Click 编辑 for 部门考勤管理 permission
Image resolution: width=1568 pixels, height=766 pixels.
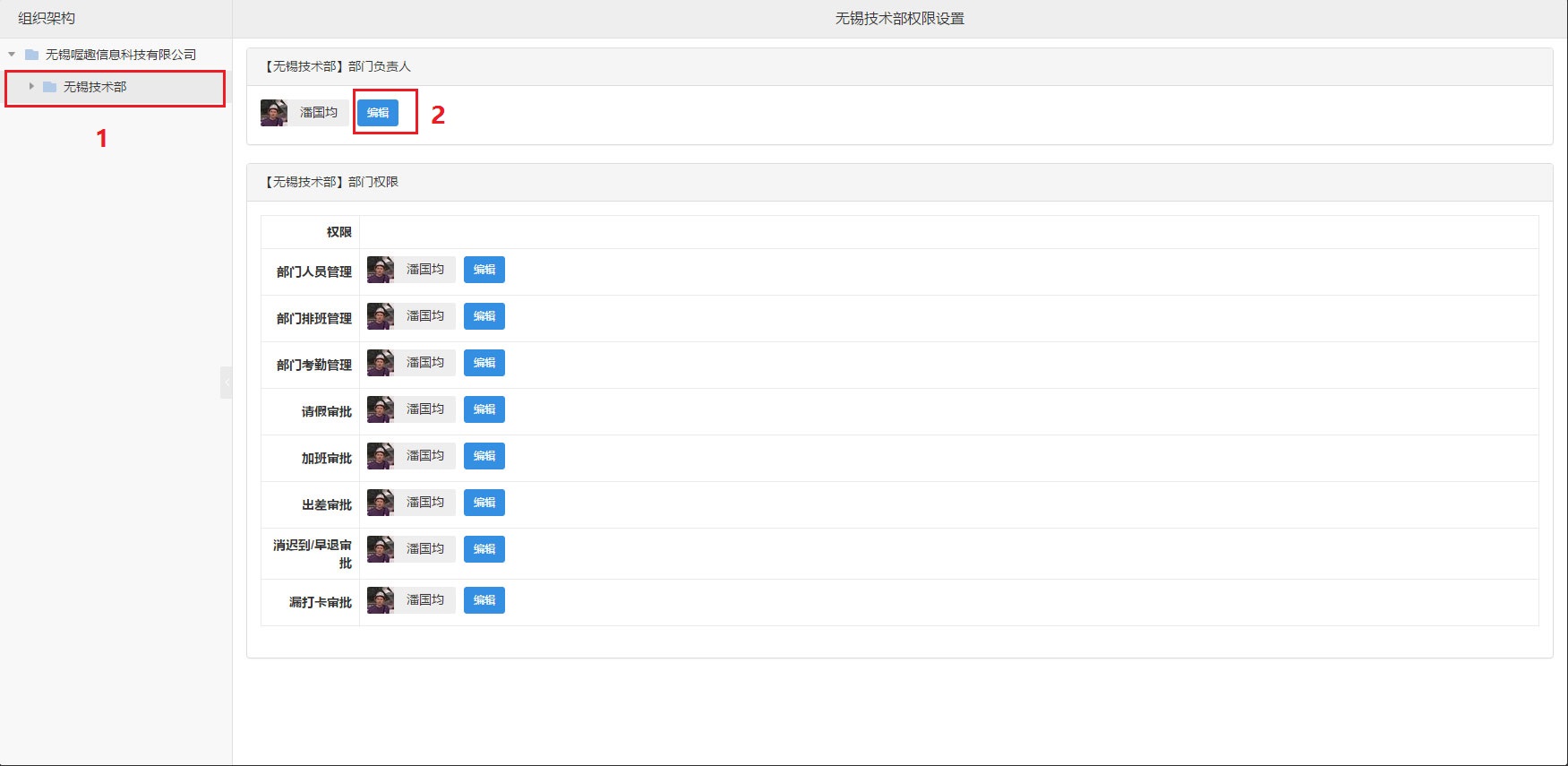pos(484,363)
